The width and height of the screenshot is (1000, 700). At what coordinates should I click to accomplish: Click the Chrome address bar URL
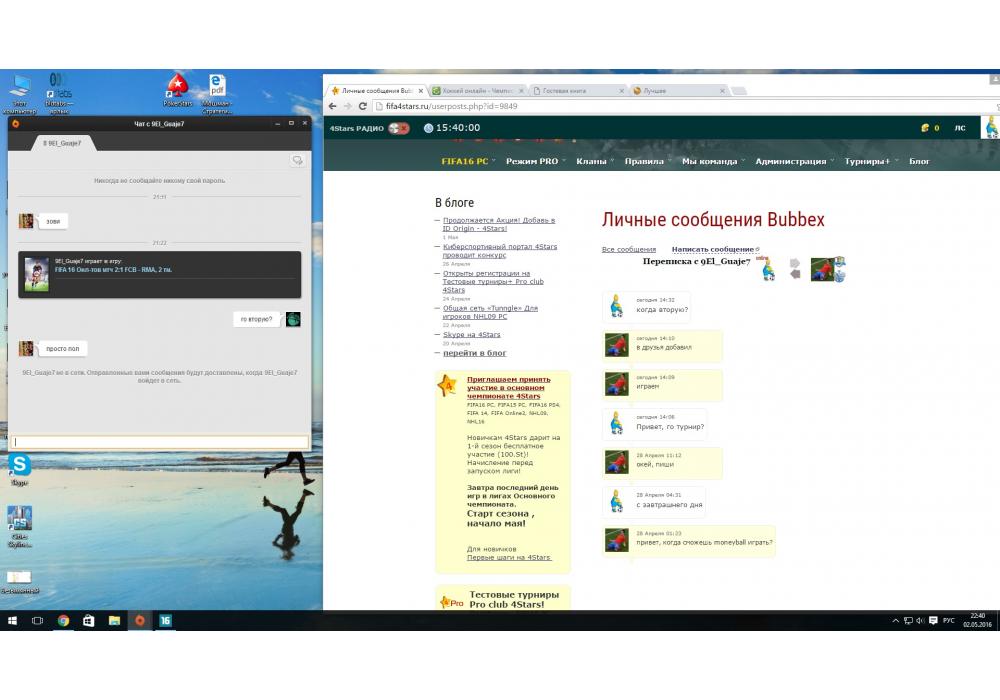[x=452, y=106]
